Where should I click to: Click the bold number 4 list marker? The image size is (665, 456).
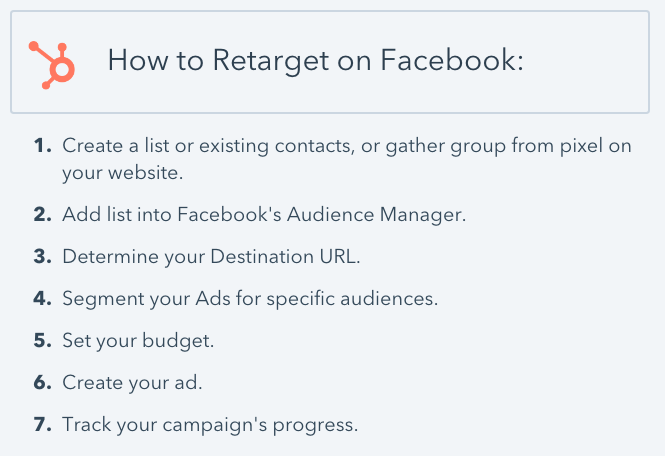point(43,299)
